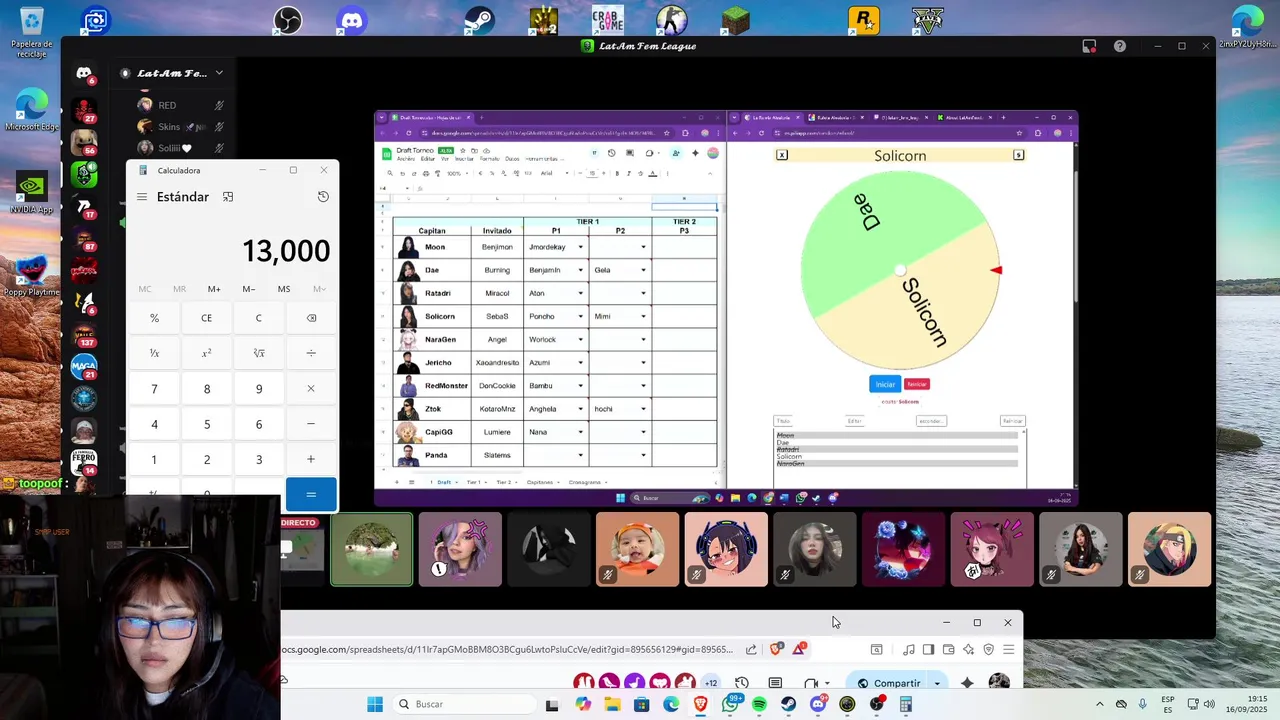Click the calculator multiply key
This screenshot has width=1280, height=720.
tap(311, 389)
